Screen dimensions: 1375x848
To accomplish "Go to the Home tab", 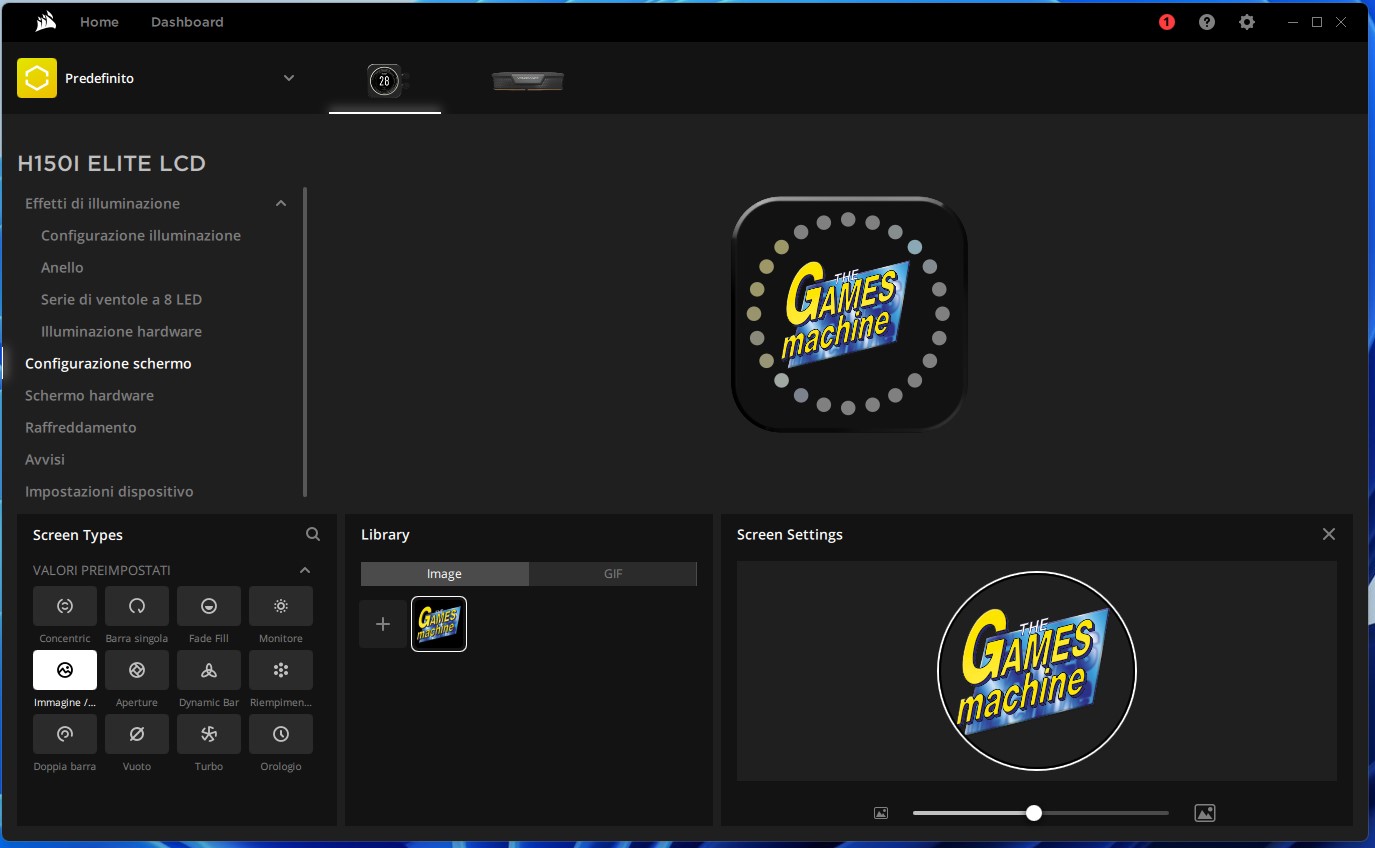I will (x=99, y=22).
